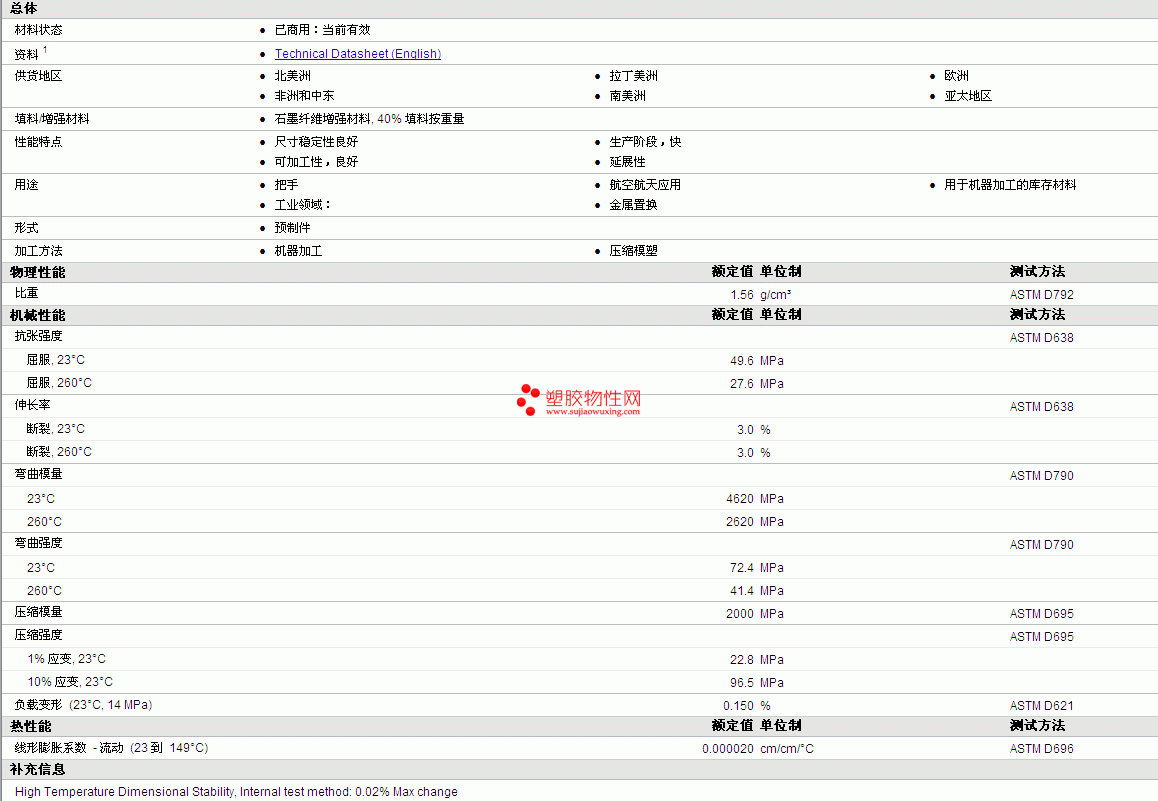
Task: Click the 补充信息 section header
Action: 38,769
